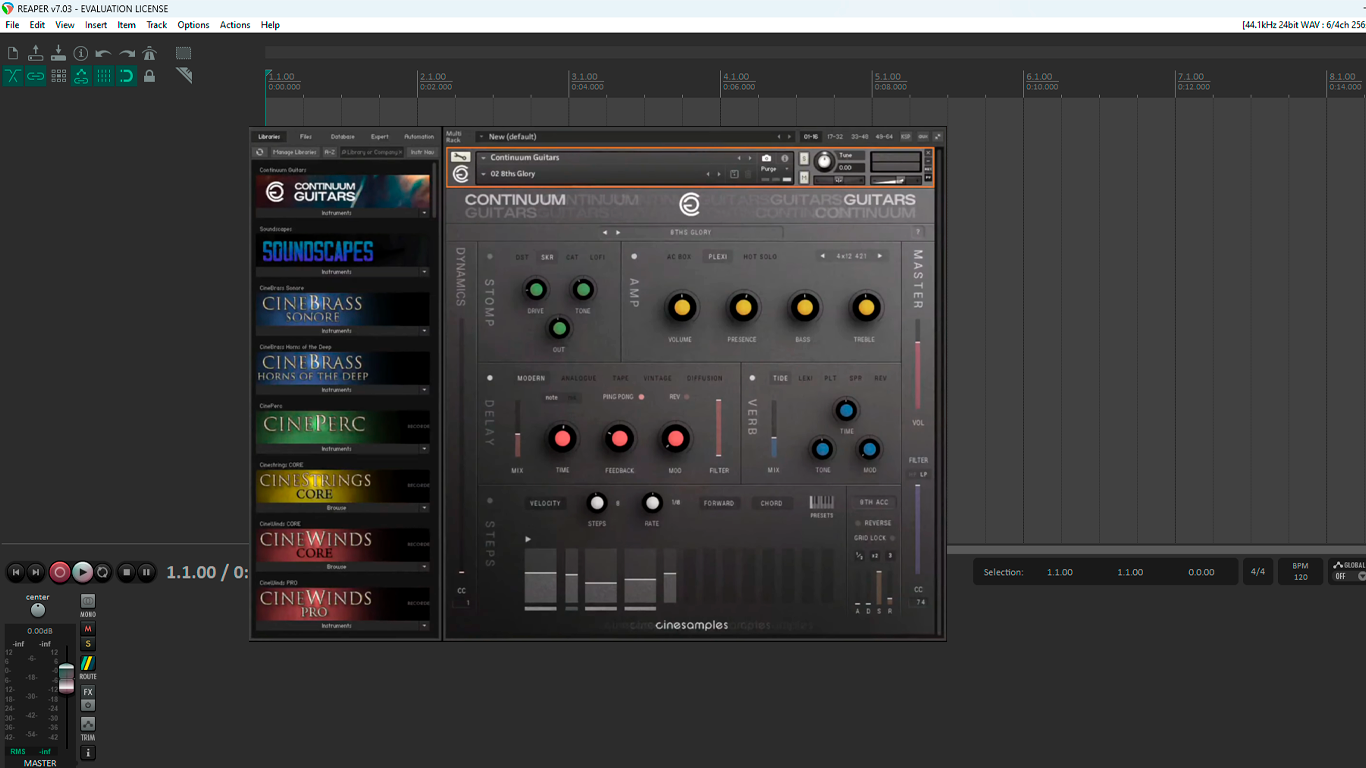Open the Options menu
Image resolution: width=1366 pixels, height=768 pixels.
[x=193, y=25]
